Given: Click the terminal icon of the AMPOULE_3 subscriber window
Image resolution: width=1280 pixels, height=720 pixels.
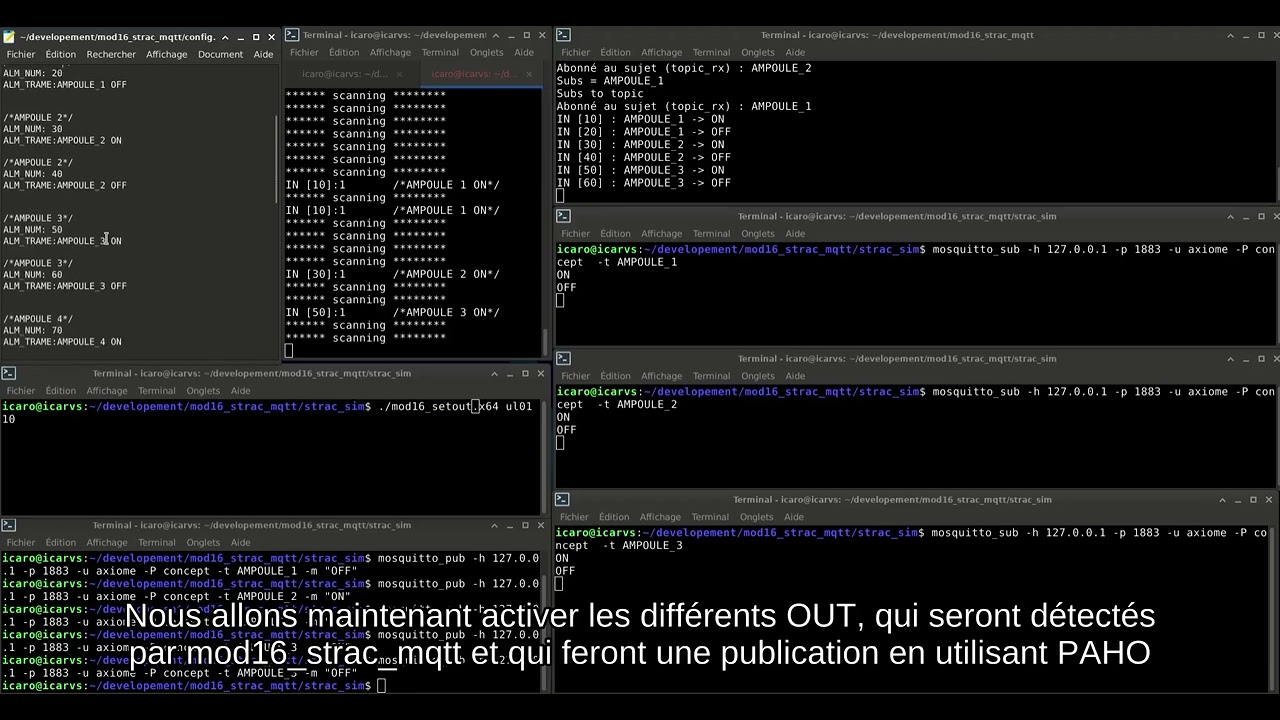Looking at the screenshot, I should [x=563, y=499].
